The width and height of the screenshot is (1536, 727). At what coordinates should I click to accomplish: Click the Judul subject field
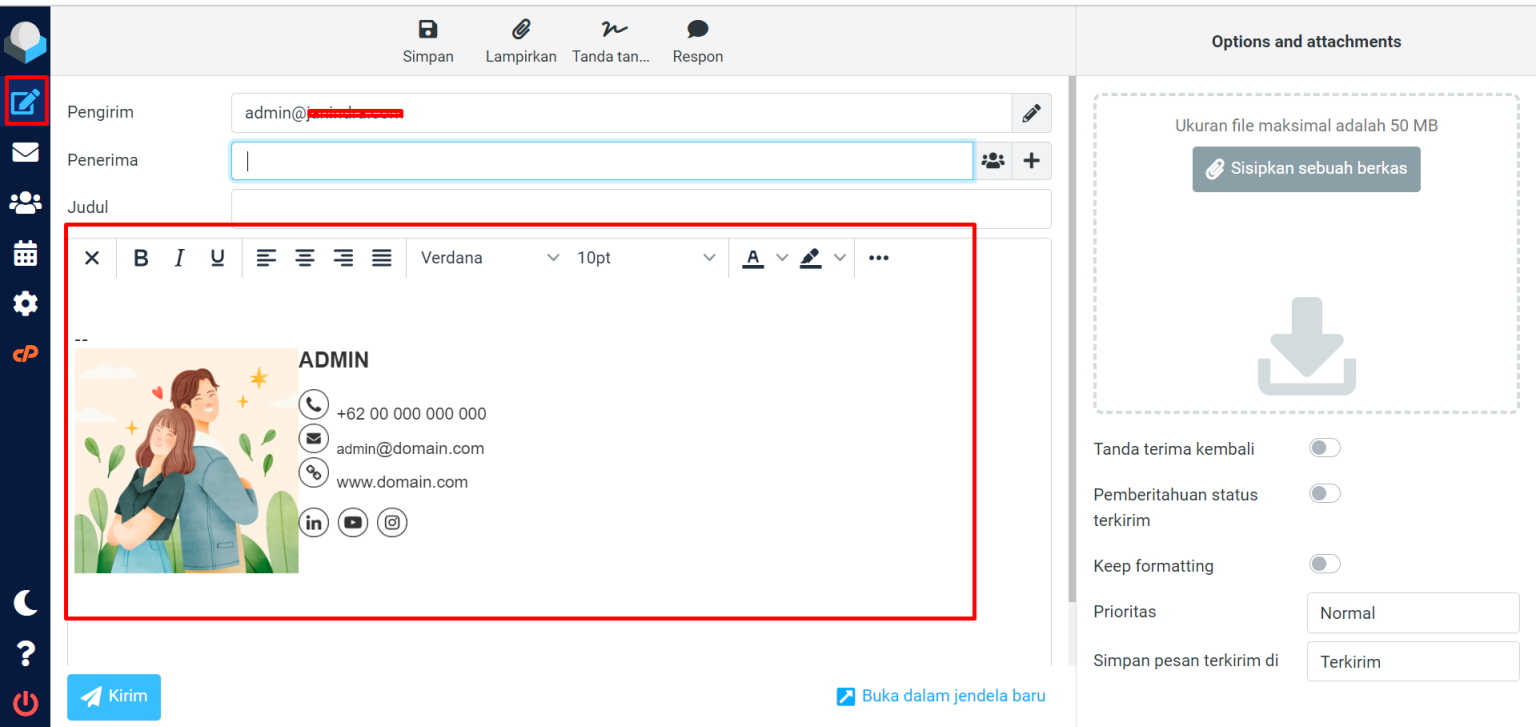pos(641,209)
